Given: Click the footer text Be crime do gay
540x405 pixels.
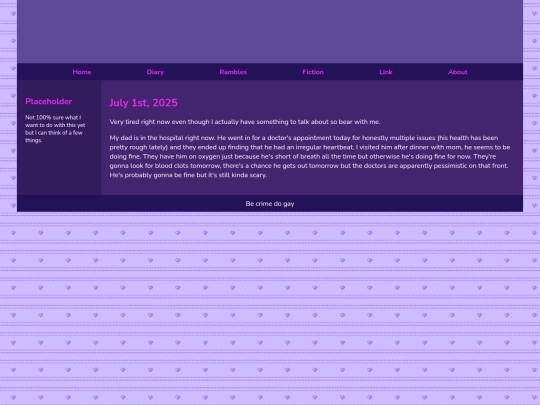Looking at the screenshot, I should click(270, 204).
